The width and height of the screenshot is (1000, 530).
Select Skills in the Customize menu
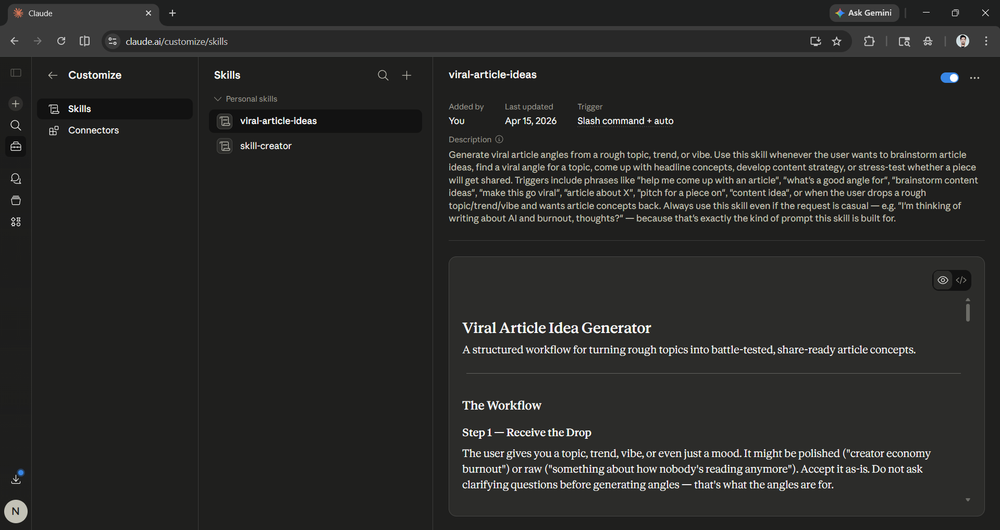point(80,109)
